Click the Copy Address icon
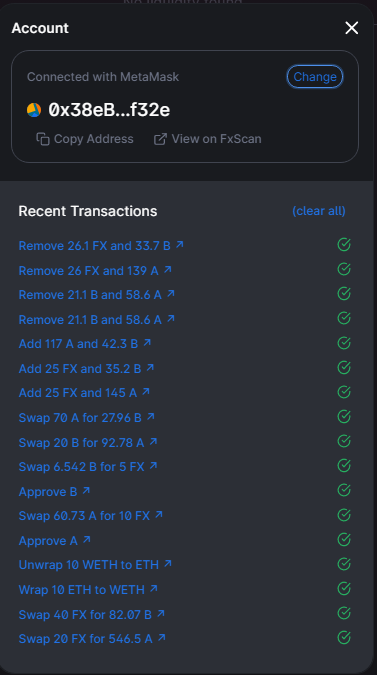The image size is (377, 675). [43, 139]
